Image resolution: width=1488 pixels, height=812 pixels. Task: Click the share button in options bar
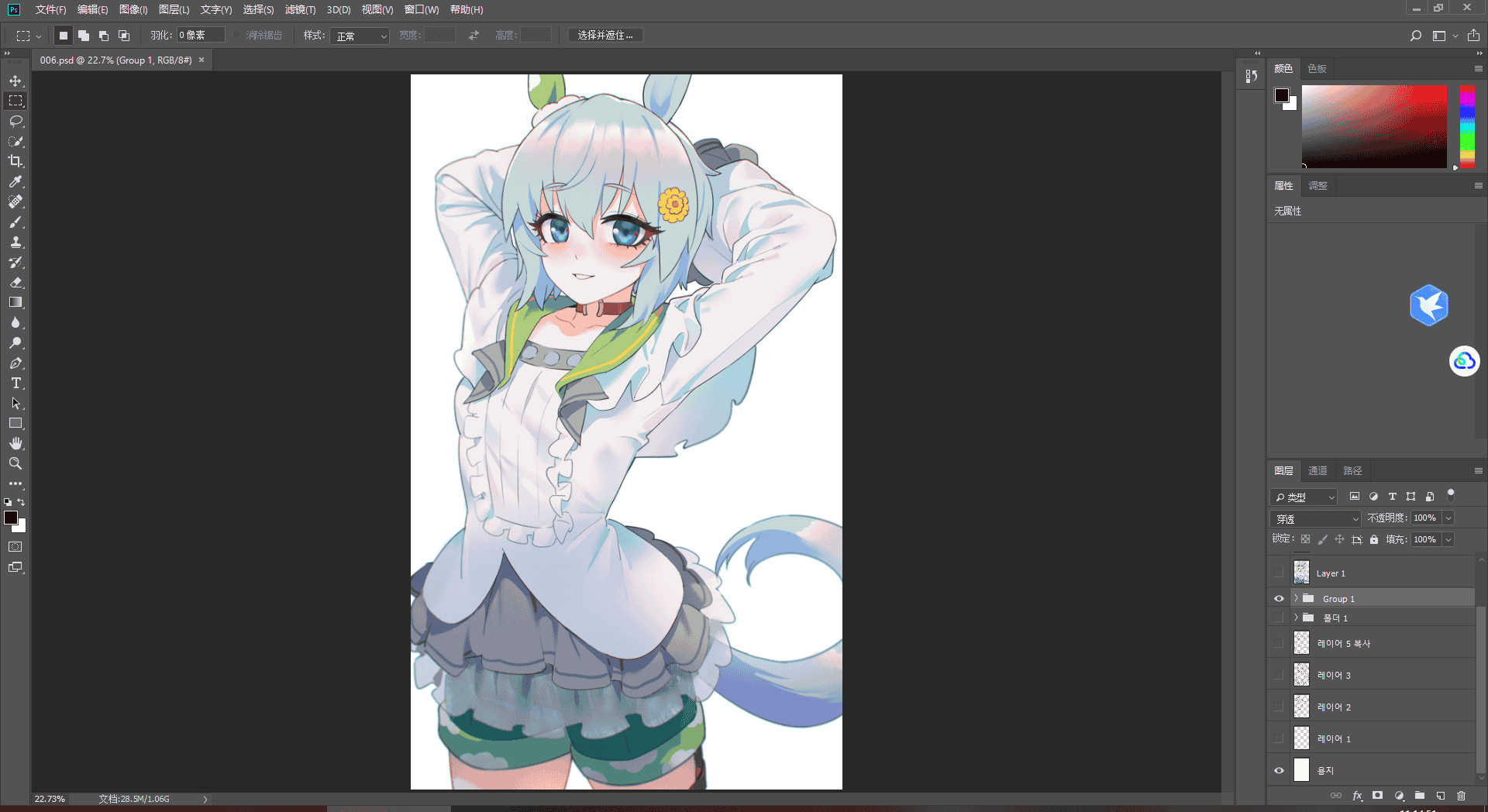coord(1473,36)
